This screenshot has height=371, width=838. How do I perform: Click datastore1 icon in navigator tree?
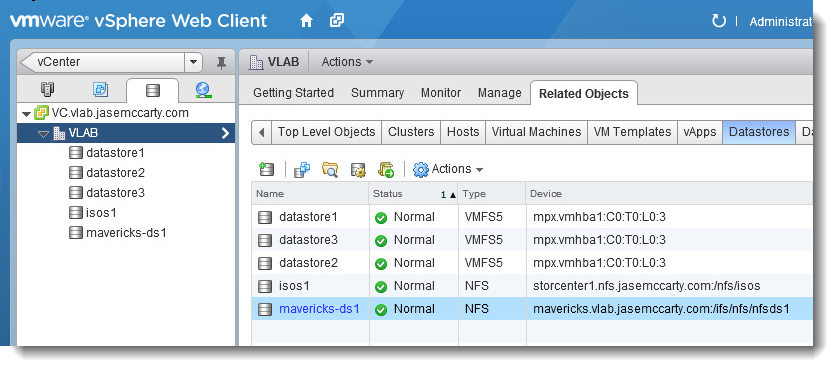click(x=76, y=153)
